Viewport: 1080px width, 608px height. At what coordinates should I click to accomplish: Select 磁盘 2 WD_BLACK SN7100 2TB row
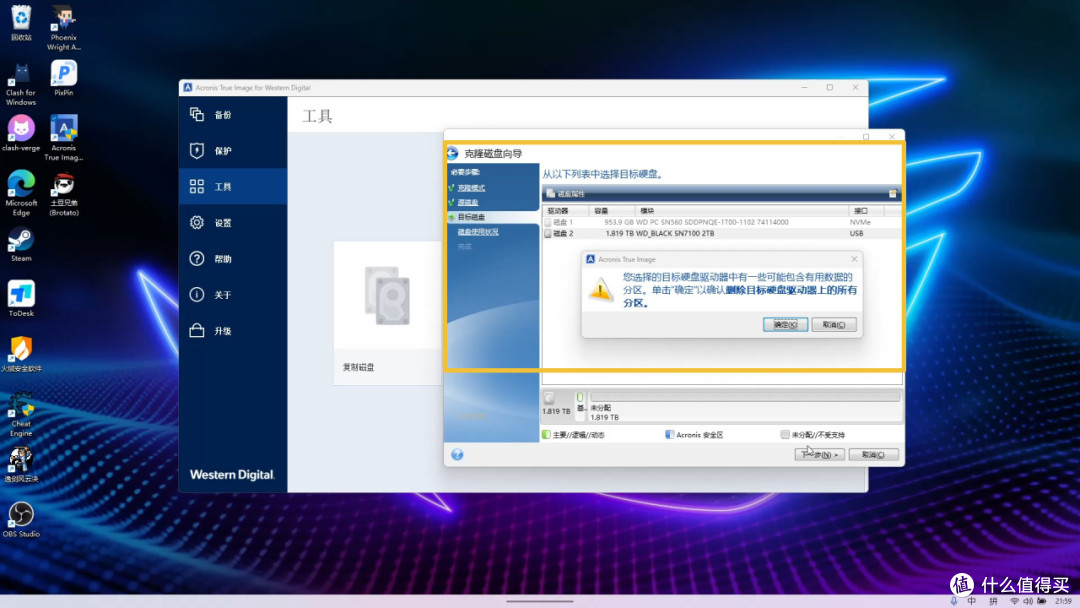722,233
